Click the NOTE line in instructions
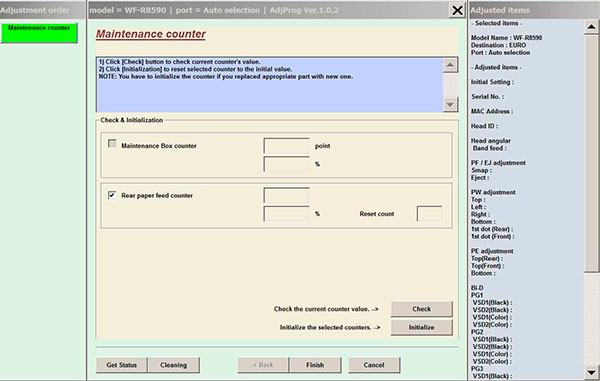 coord(226,77)
